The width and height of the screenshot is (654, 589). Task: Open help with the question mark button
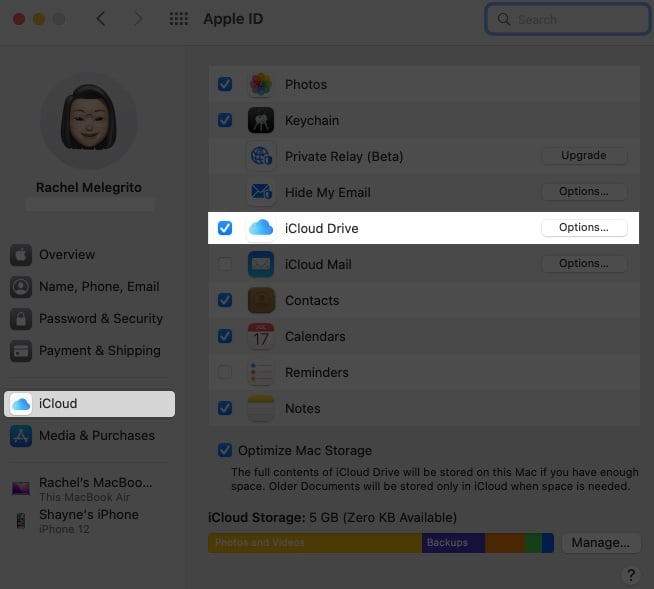pyautogui.click(x=631, y=575)
